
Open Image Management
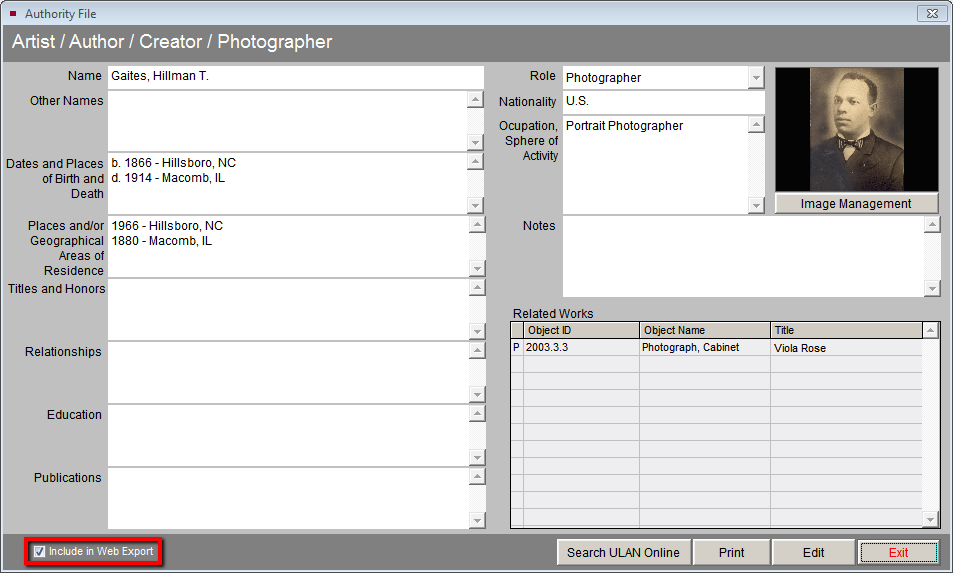856,204
